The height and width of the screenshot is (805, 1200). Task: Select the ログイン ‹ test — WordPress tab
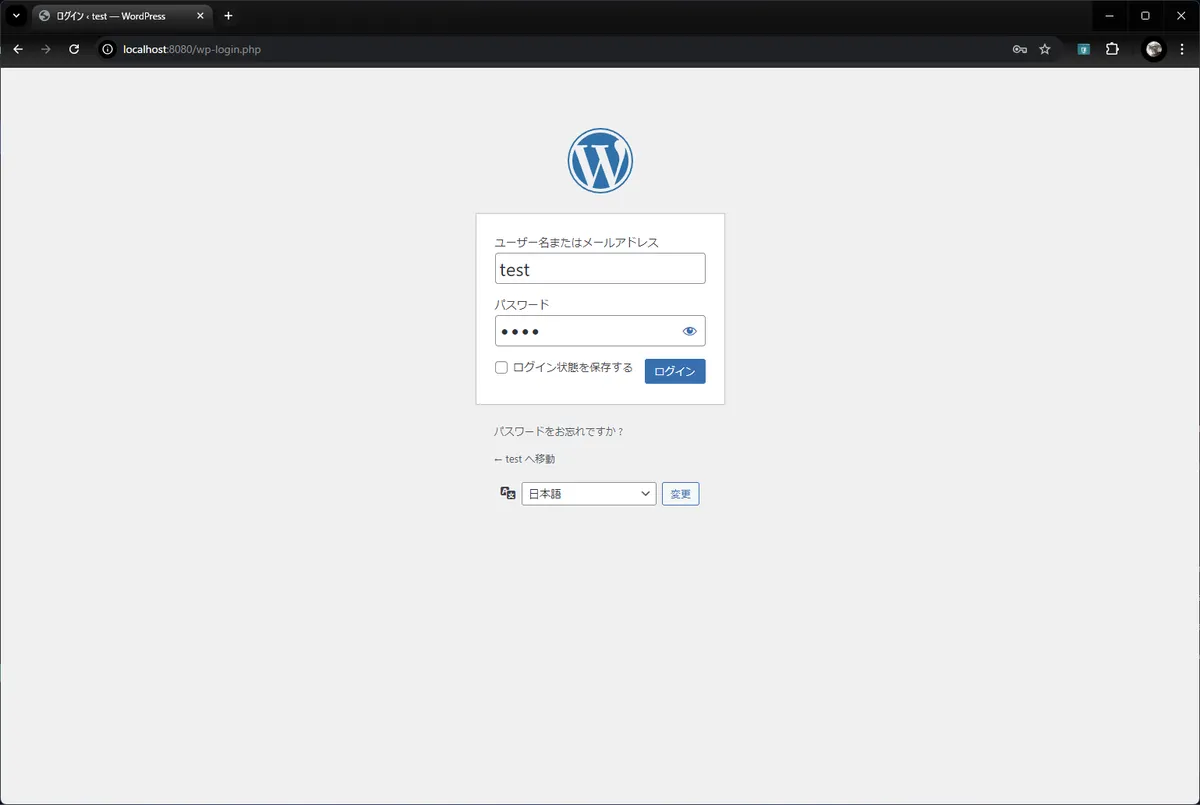pos(122,16)
